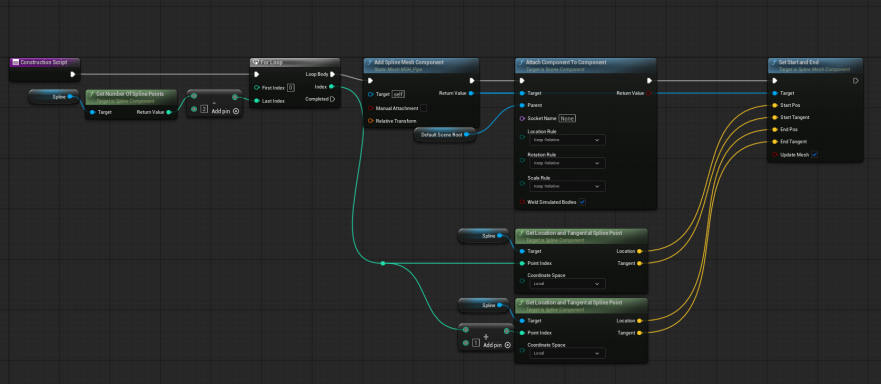This screenshot has width=881, height=384.
Task: Open the Rotation Rule dropdown
Action: [566, 163]
